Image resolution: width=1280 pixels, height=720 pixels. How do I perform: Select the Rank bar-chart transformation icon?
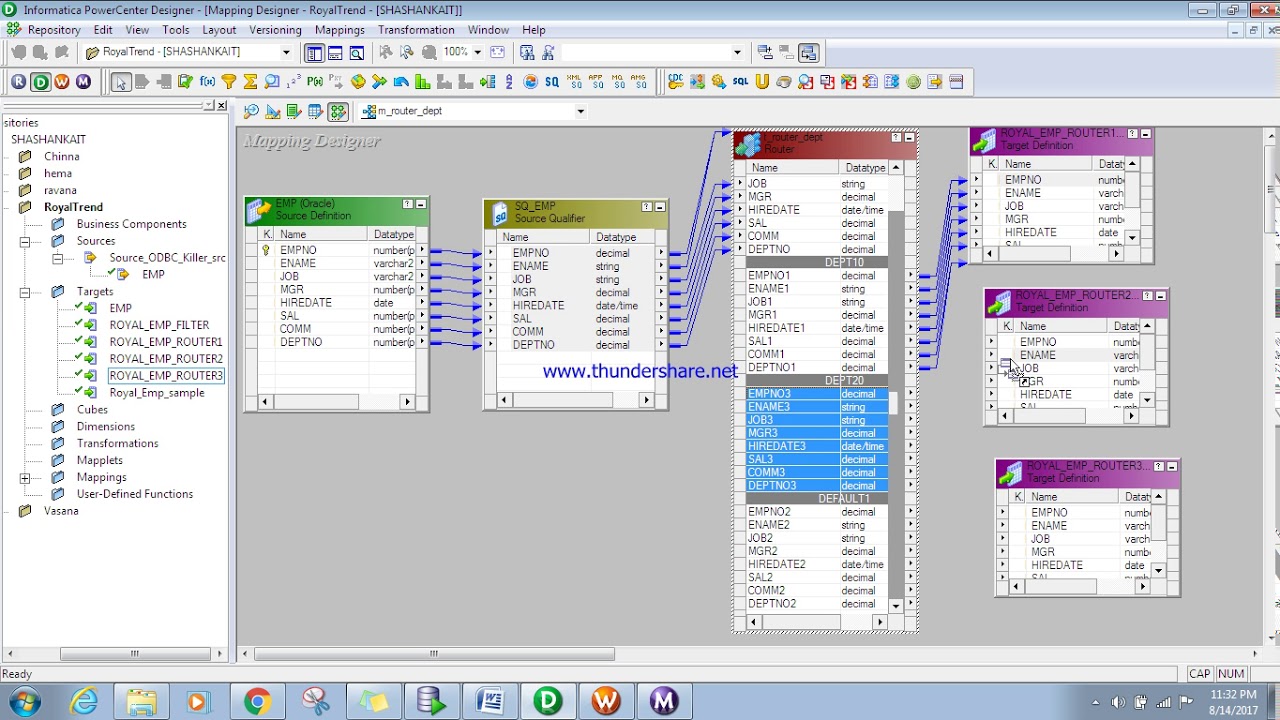(x=423, y=82)
